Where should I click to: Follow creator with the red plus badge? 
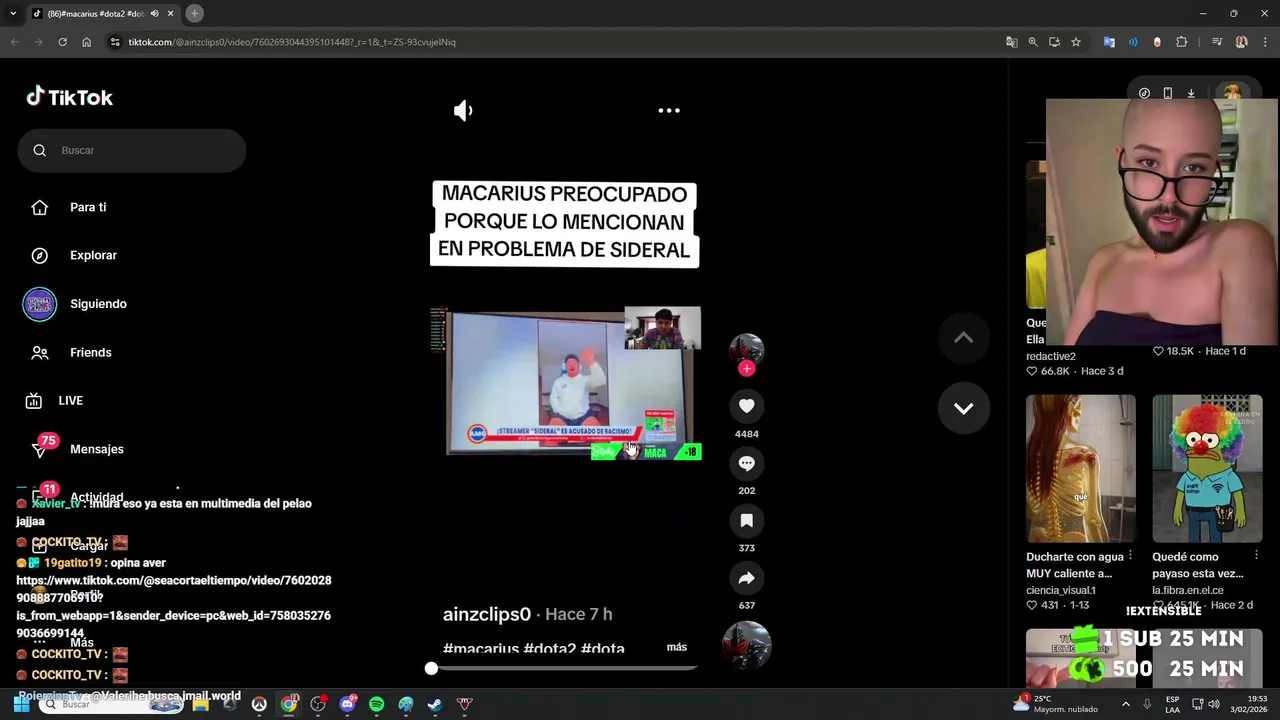click(746, 369)
